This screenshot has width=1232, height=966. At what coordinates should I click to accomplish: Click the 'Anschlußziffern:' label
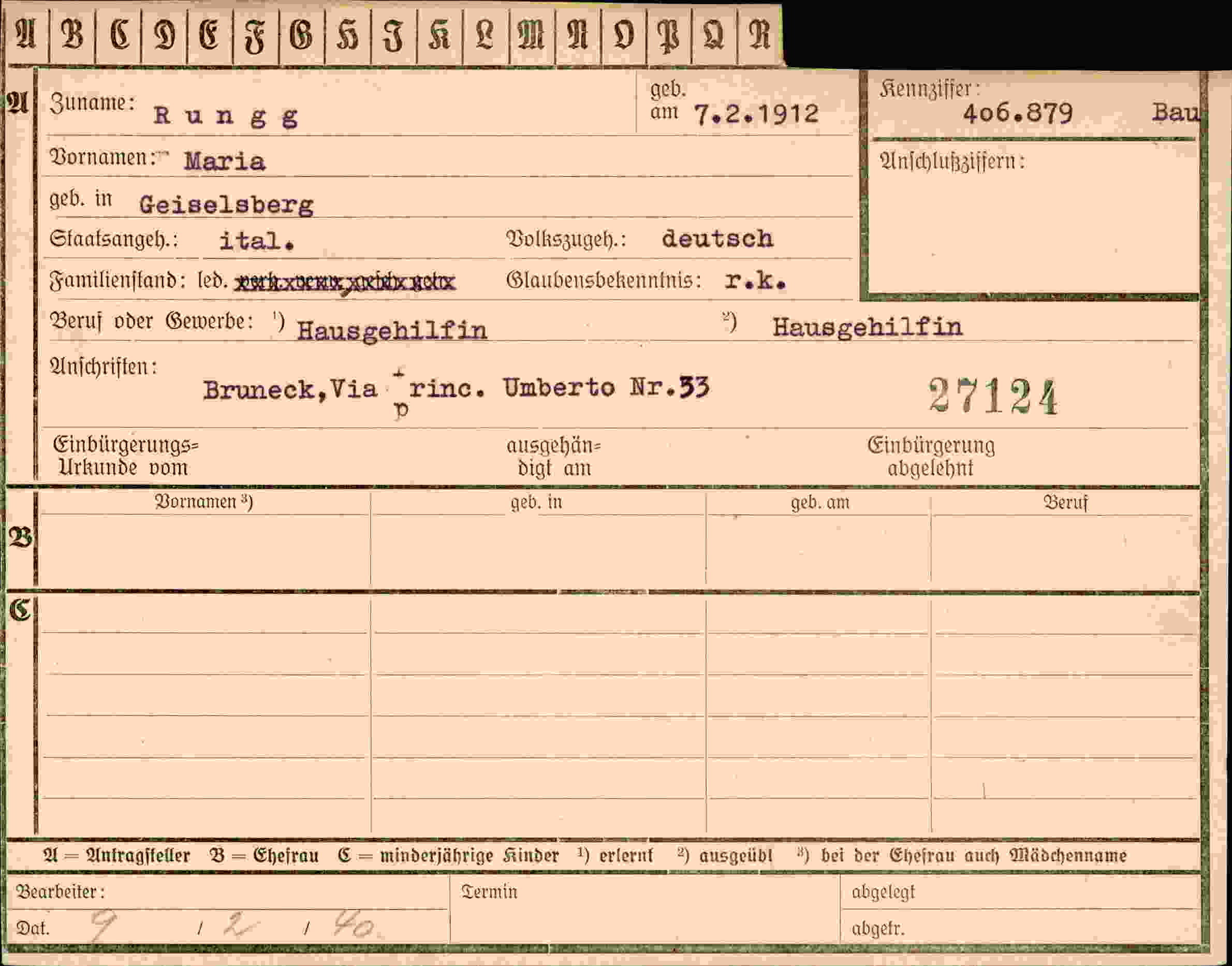(x=952, y=162)
